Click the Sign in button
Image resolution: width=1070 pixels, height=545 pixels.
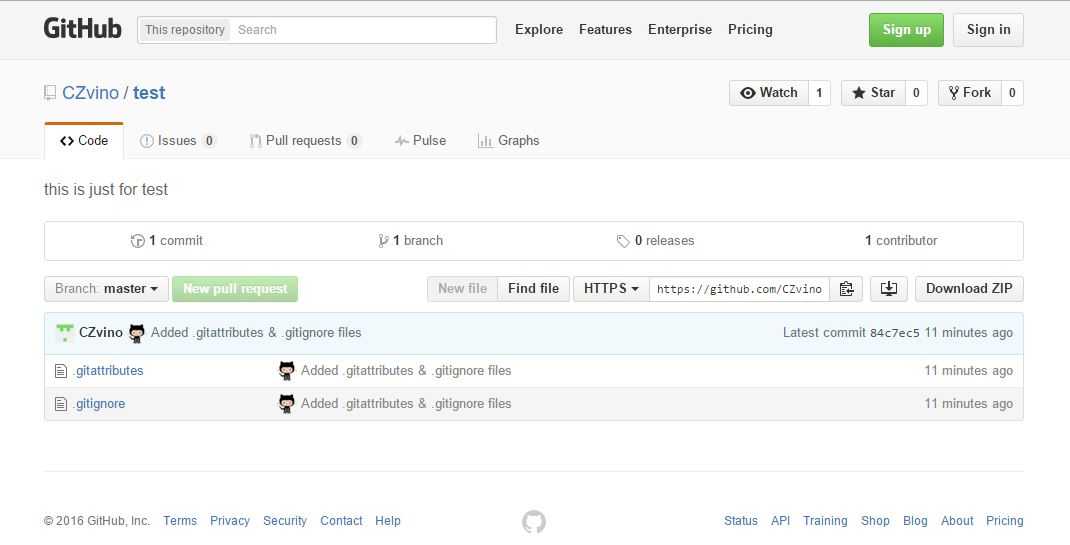(x=988, y=30)
